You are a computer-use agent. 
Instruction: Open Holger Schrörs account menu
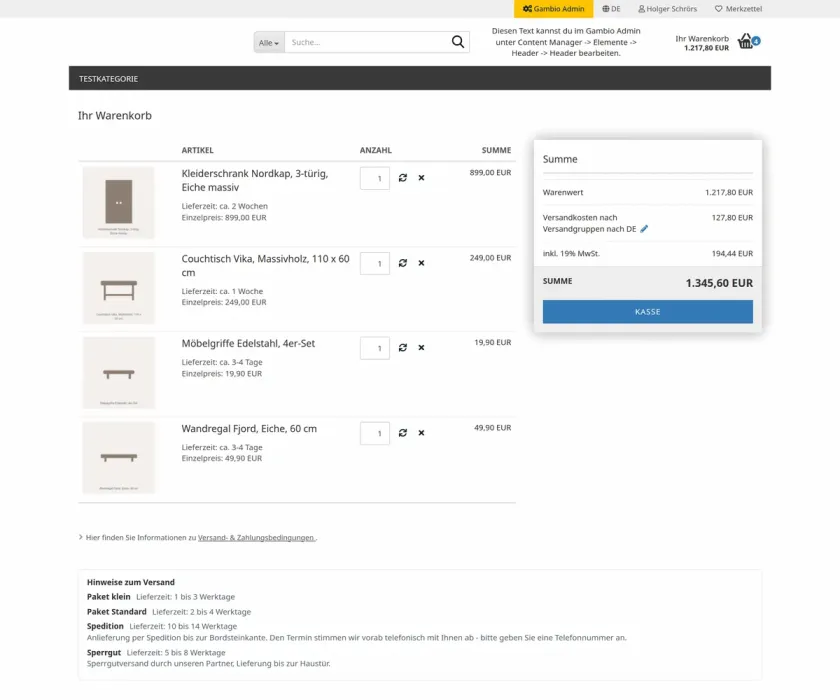tap(668, 9)
